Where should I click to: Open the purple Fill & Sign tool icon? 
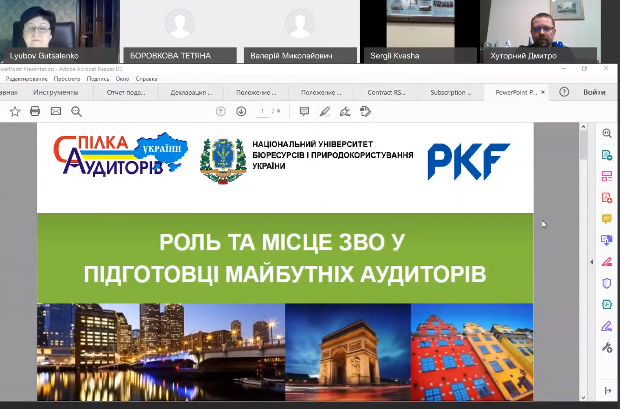(607, 326)
